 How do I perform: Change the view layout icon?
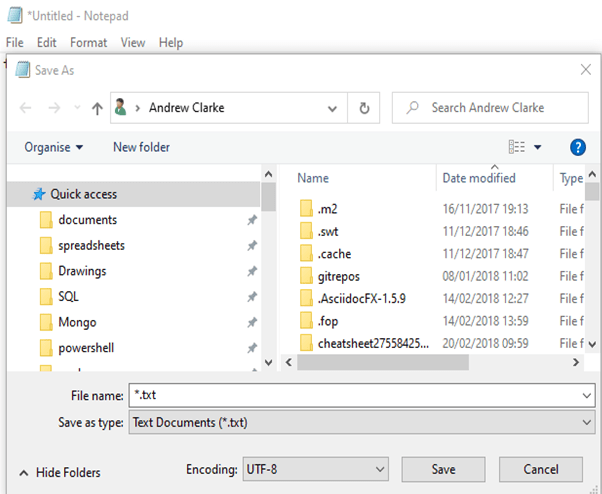pyautogui.click(x=517, y=147)
